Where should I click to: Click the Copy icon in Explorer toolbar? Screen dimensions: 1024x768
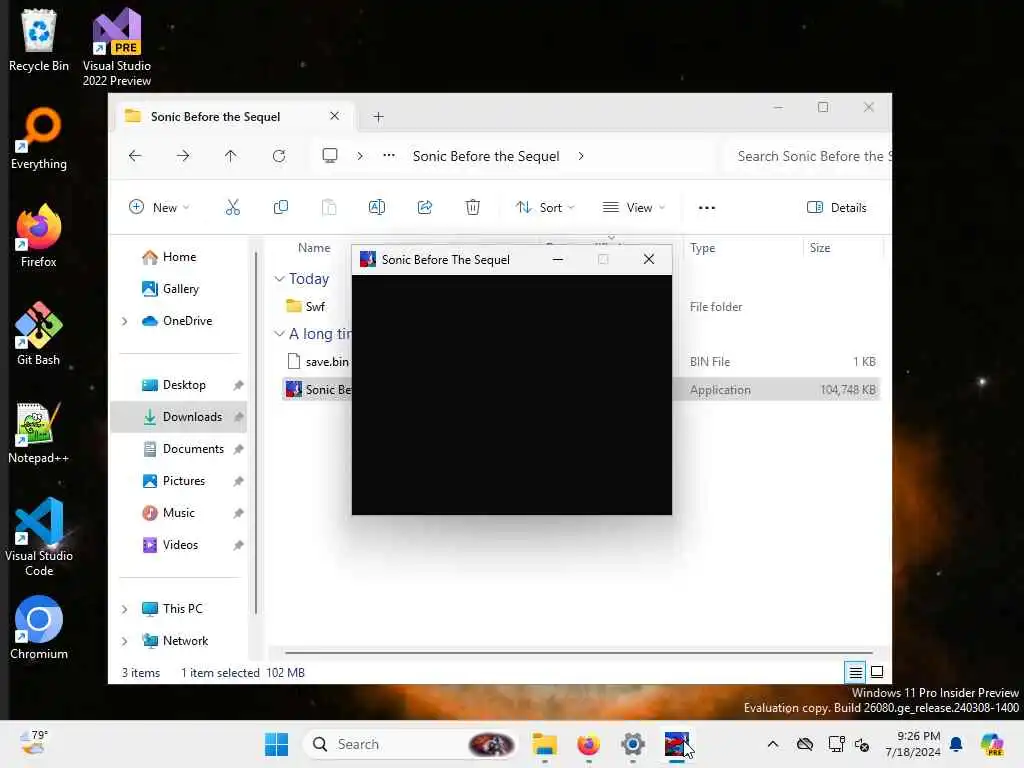(281, 208)
